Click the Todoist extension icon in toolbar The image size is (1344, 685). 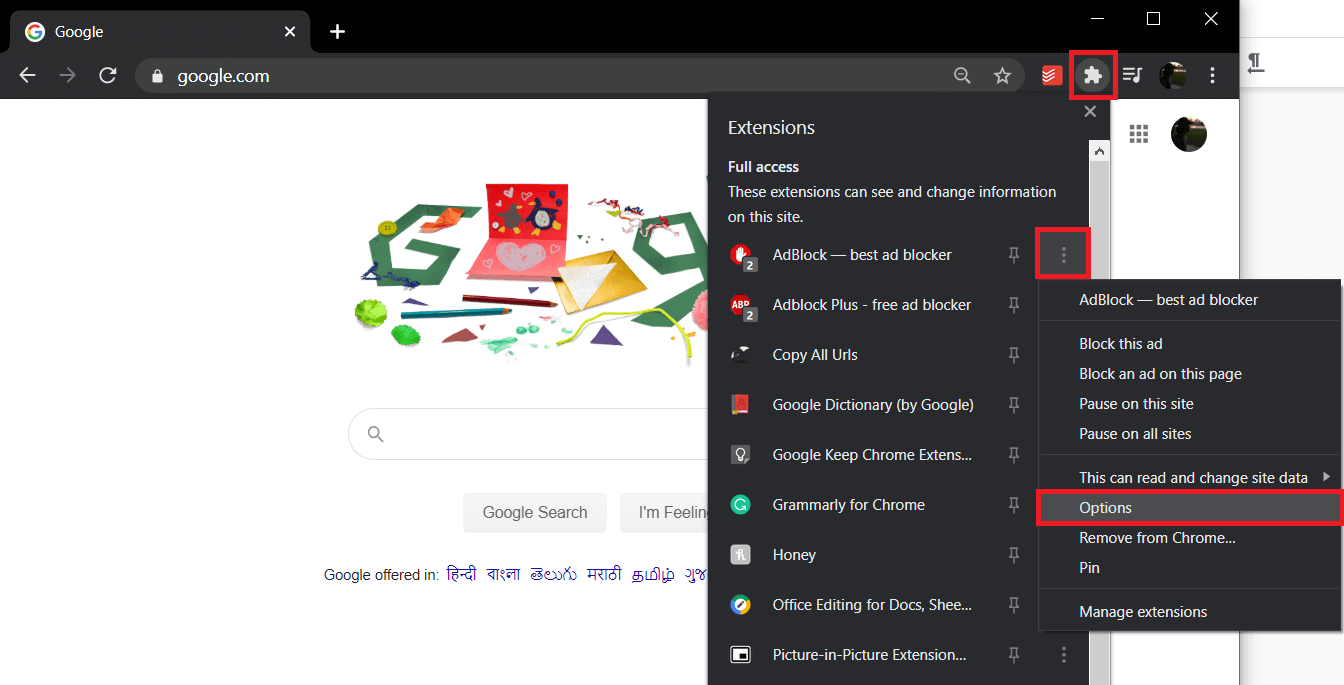(1052, 75)
